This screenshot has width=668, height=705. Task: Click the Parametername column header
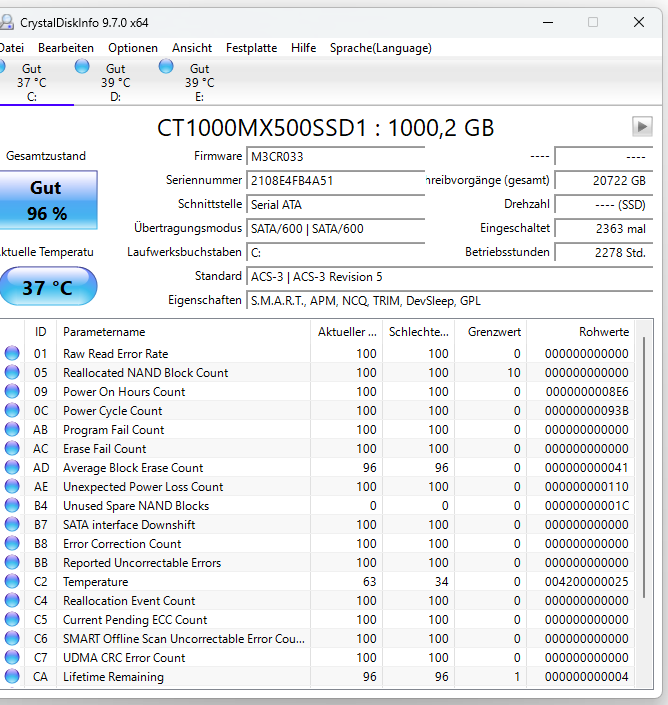click(183, 332)
